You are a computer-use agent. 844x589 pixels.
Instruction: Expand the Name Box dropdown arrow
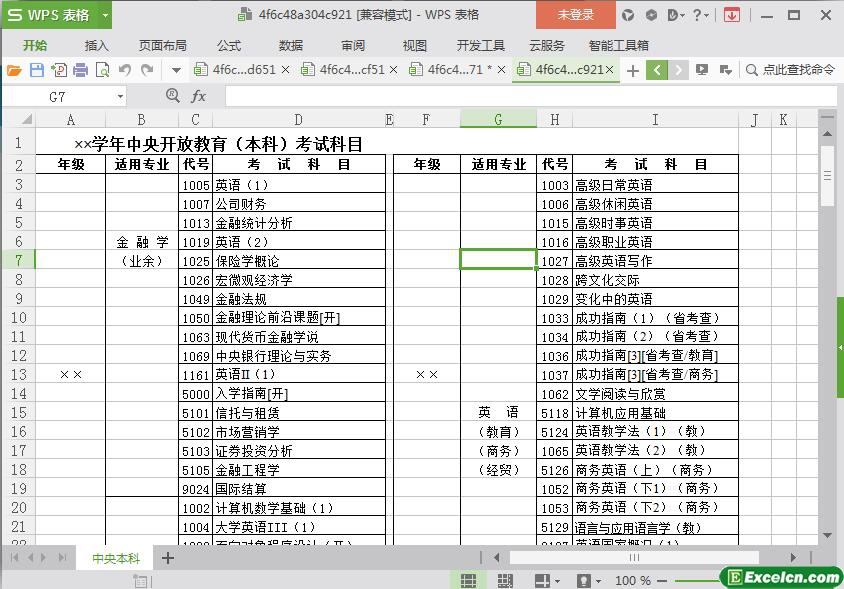120,97
